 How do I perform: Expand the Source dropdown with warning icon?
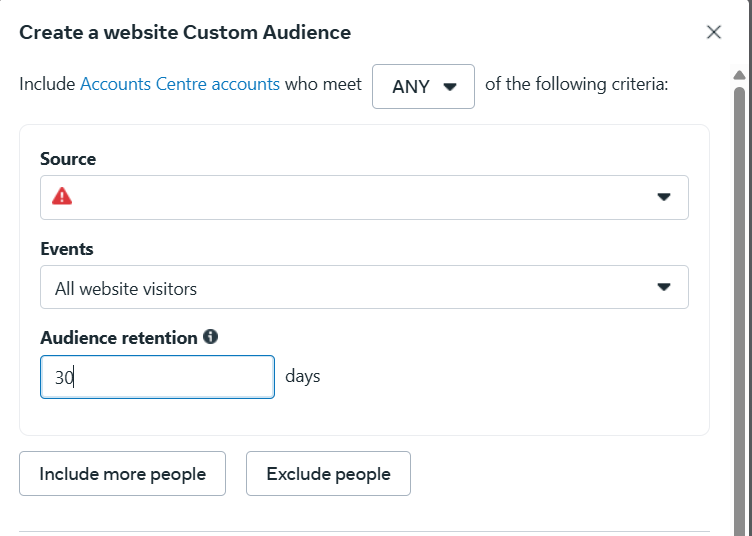tap(364, 197)
